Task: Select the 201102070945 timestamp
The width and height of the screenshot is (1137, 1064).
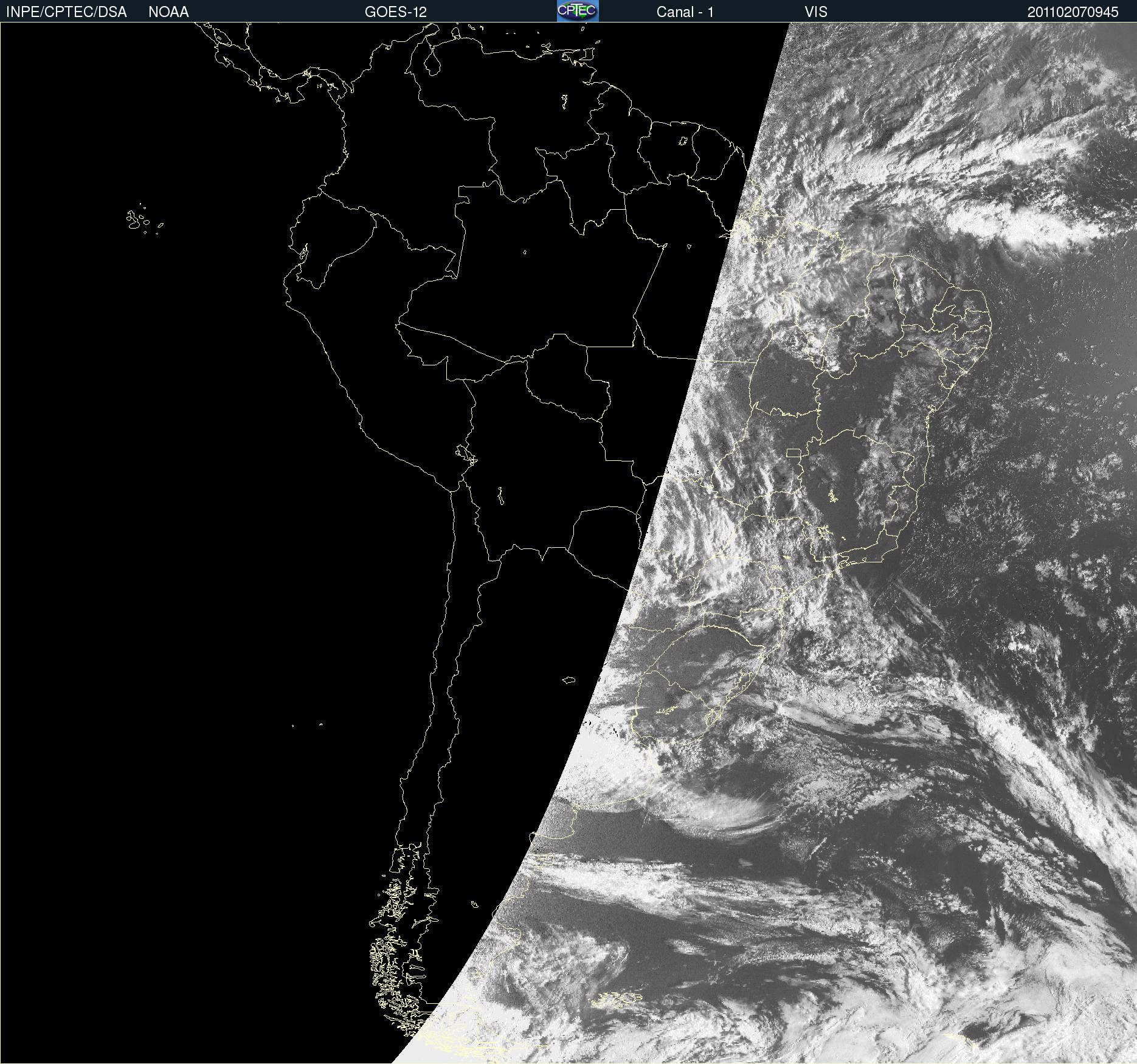Action: tap(1073, 12)
